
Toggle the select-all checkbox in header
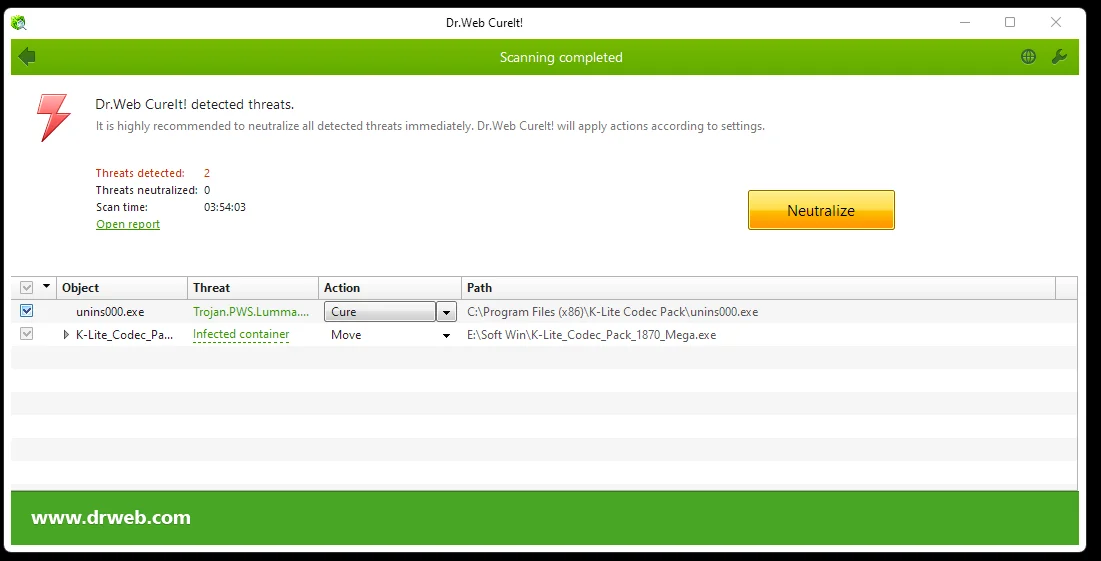(x=27, y=287)
